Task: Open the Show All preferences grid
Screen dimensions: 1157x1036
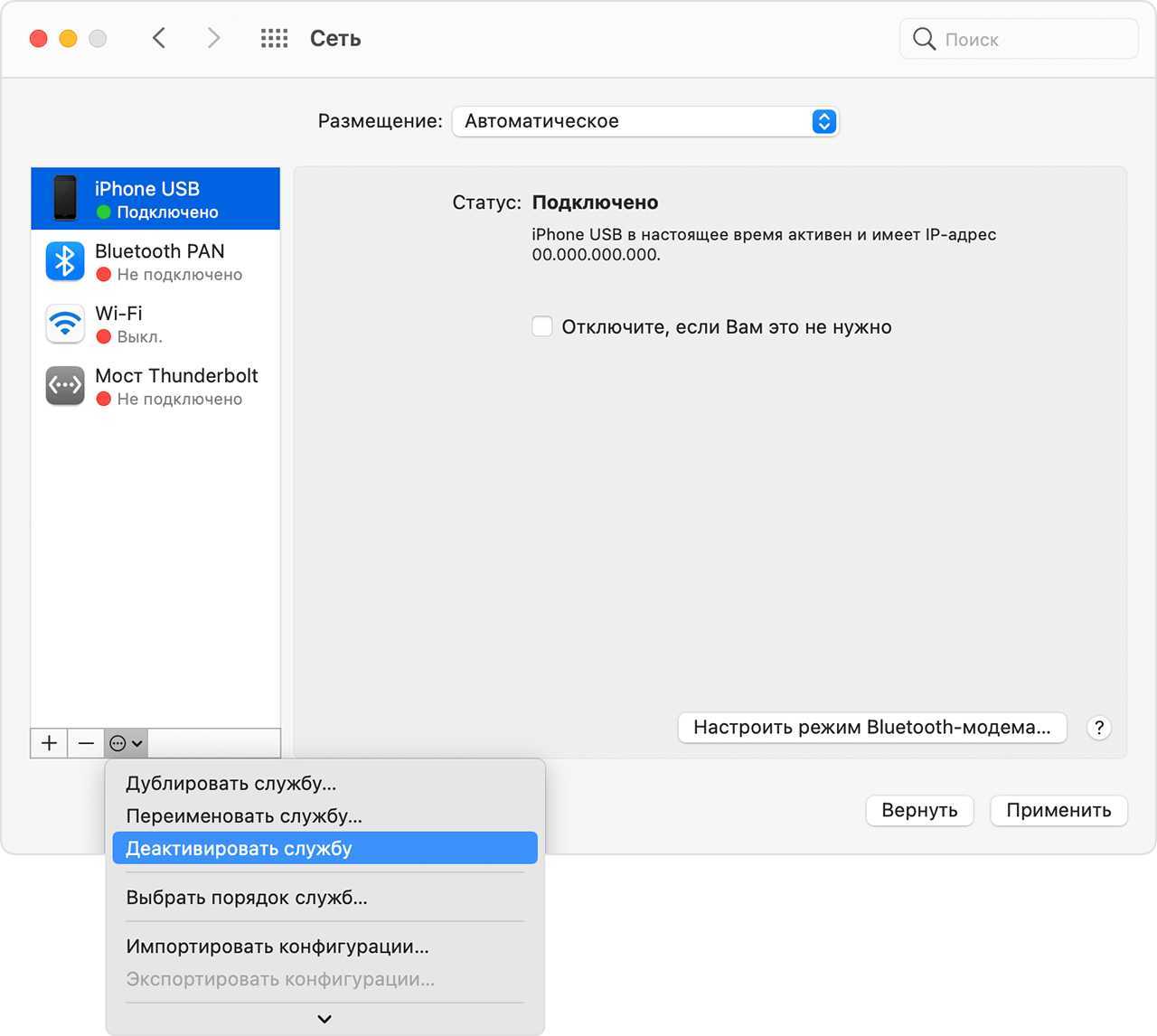Action: coord(274,38)
